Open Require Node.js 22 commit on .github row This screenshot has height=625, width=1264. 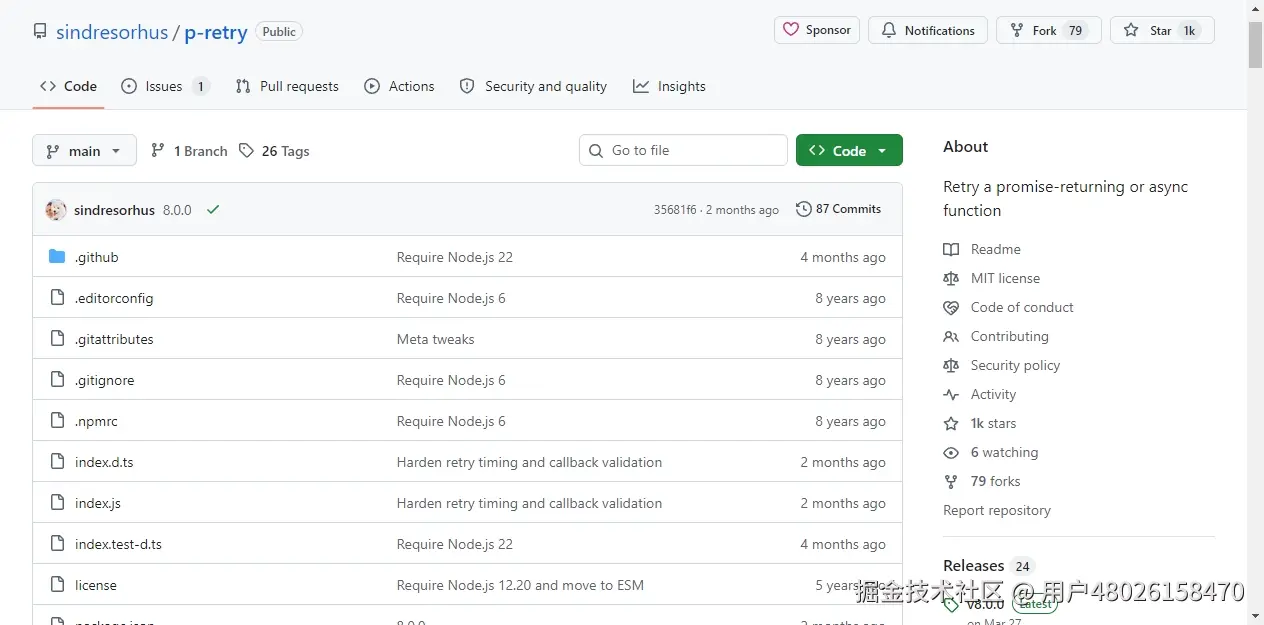pyautogui.click(x=455, y=257)
